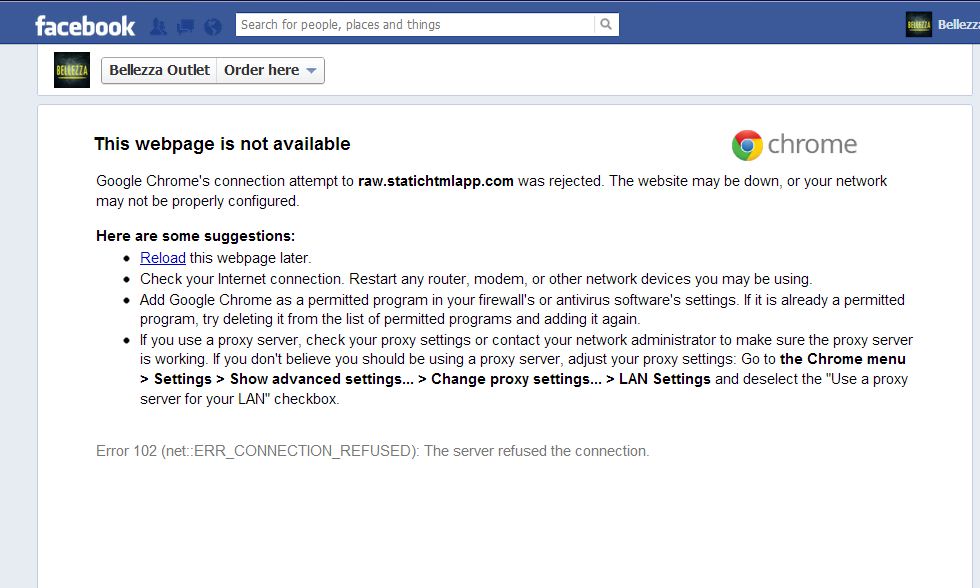980x588 pixels.
Task: Click the Chrome logo icon
Action: pyautogui.click(x=747, y=145)
